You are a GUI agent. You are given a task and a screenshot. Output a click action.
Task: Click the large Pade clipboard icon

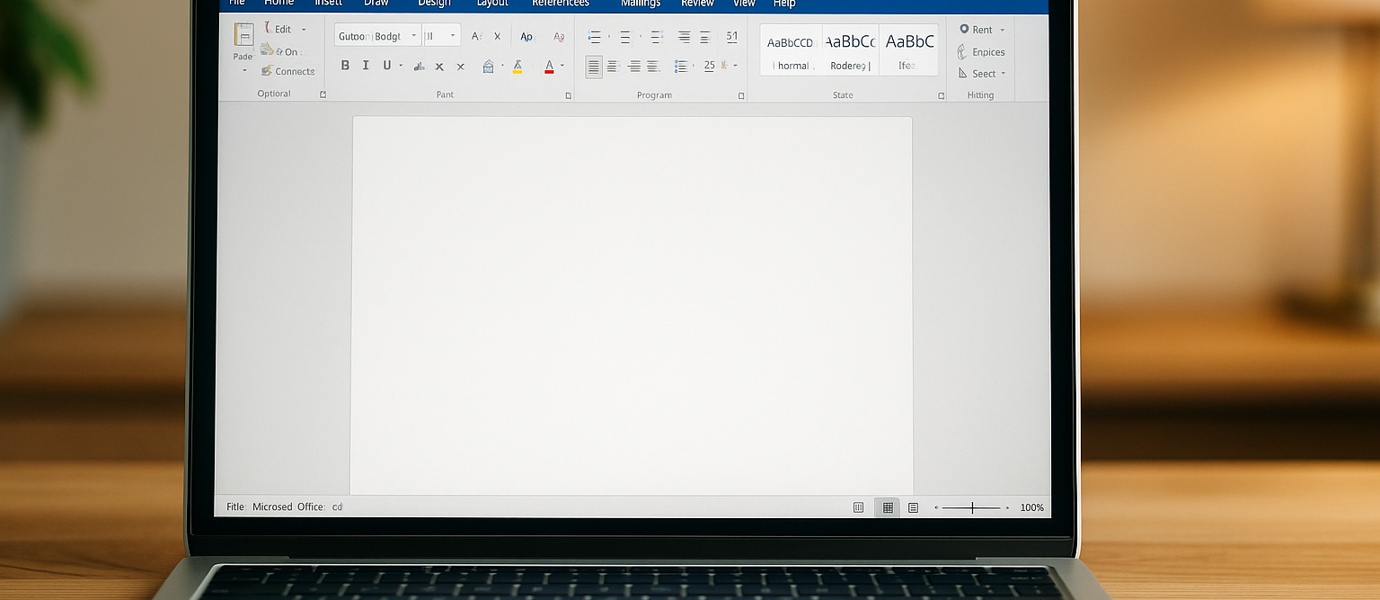243,35
